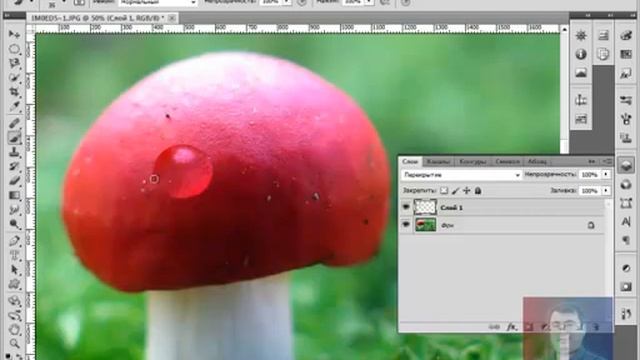Screen dimensions: 640x360
Task: Open the Masks panel dock icon
Action: point(626,287)
